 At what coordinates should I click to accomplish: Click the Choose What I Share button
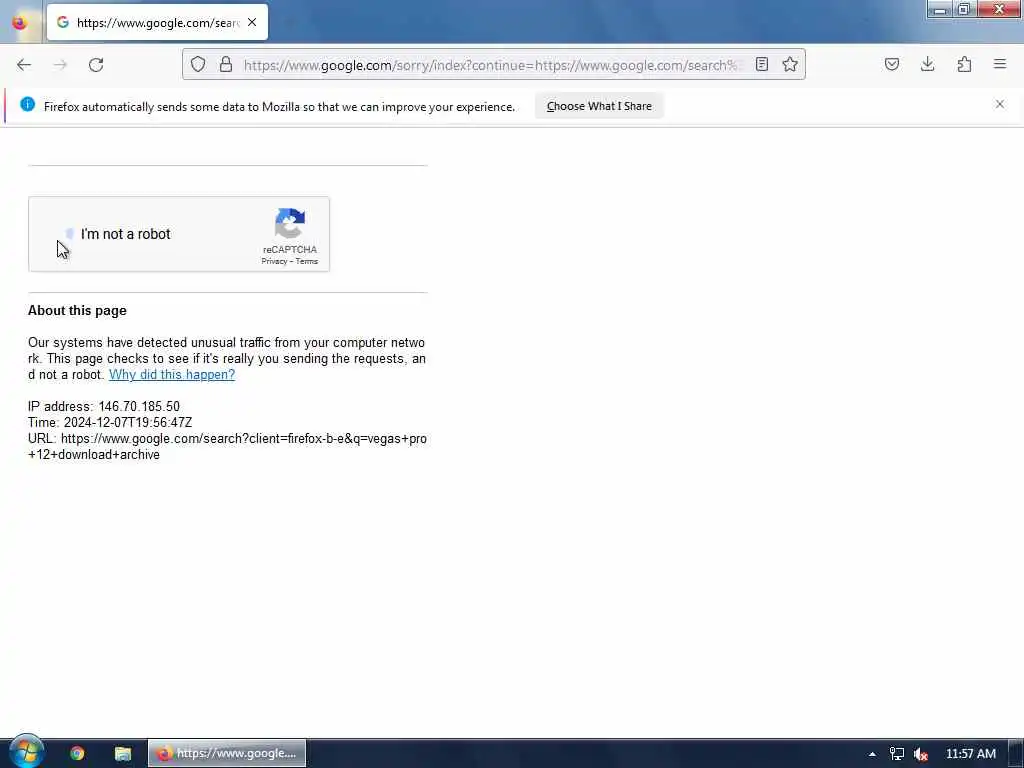(599, 106)
